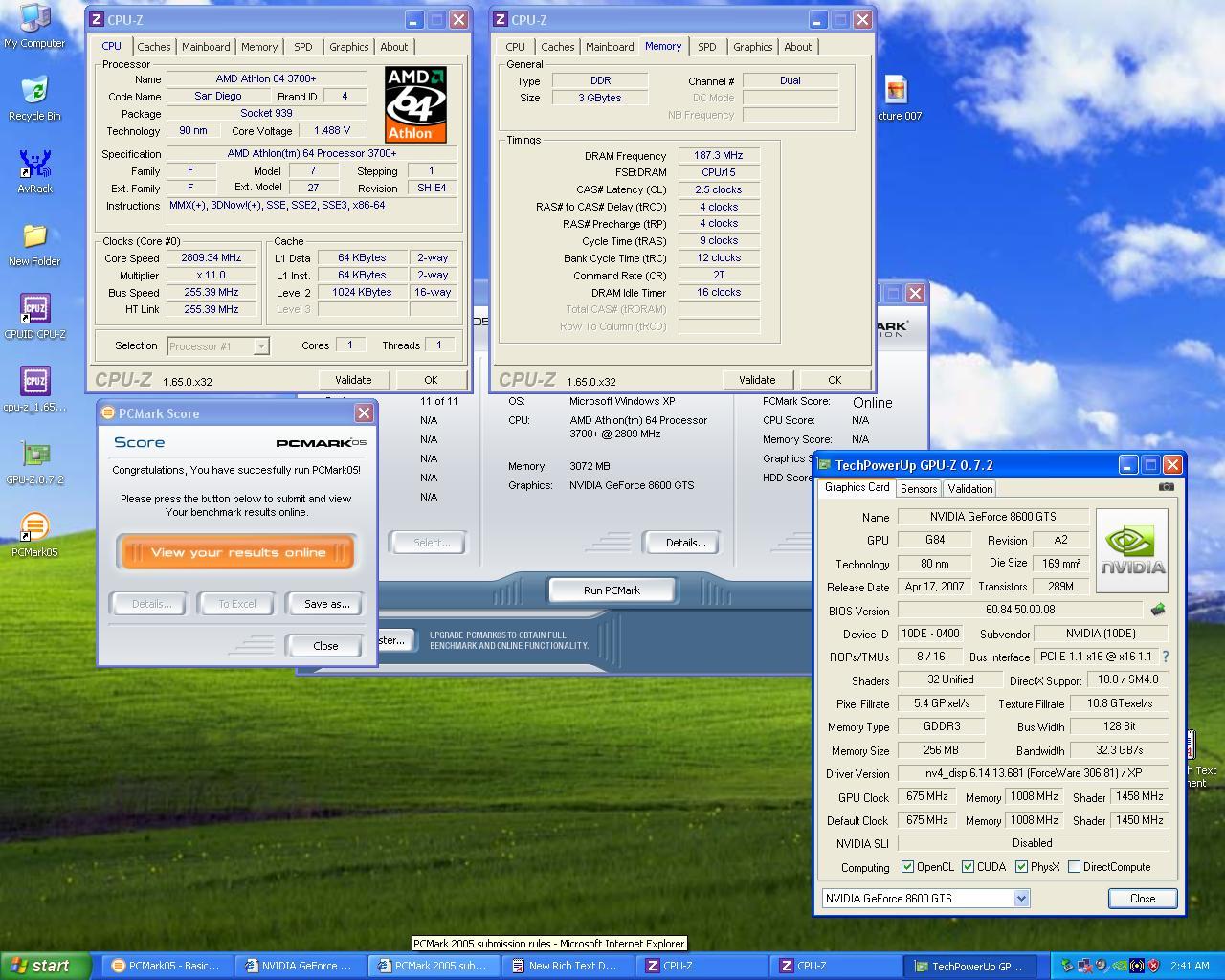Click the AMD Athlon 64 logo in CPU-Z

tap(415, 104)
